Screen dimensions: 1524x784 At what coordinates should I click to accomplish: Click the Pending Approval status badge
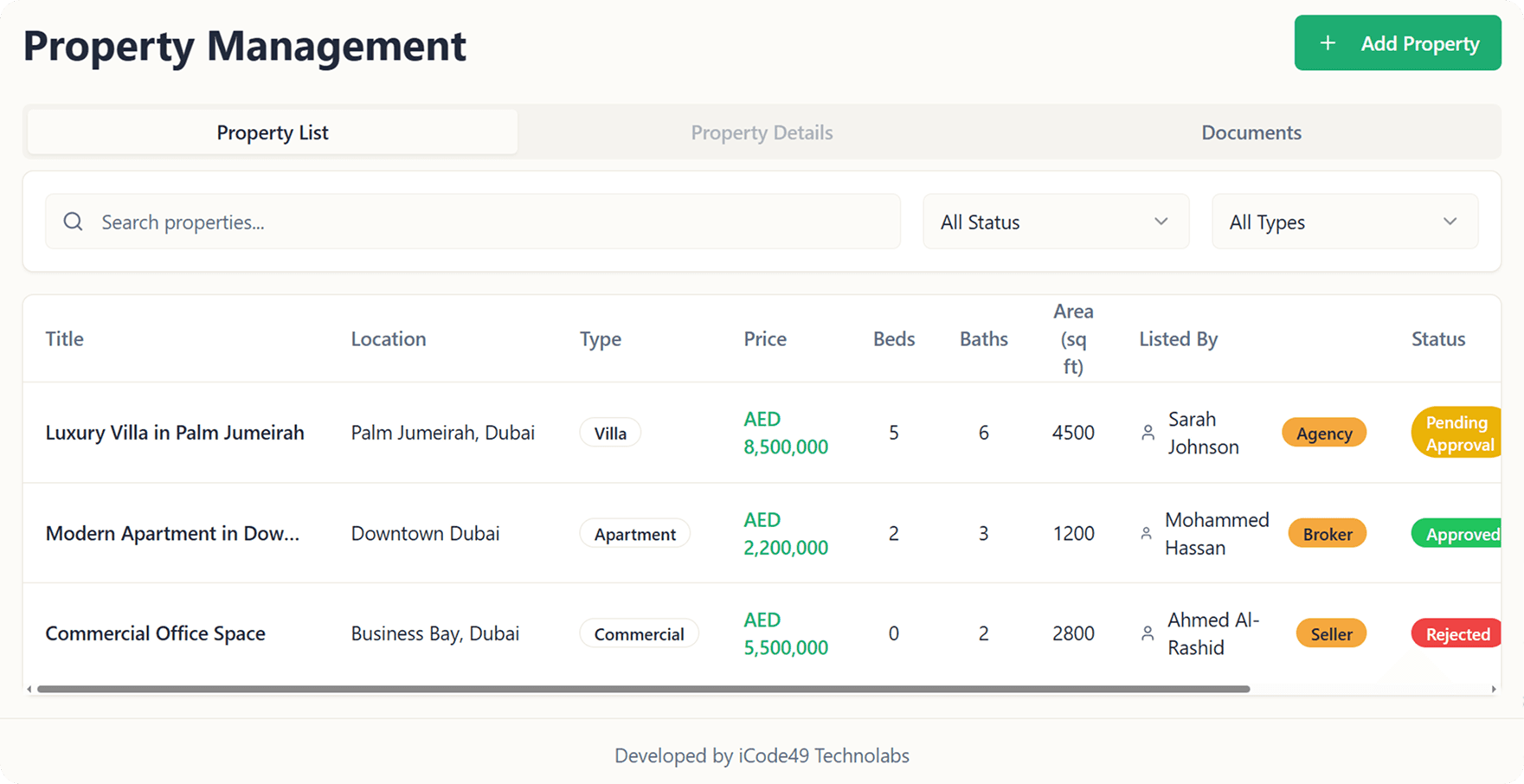click(1457, 433)
